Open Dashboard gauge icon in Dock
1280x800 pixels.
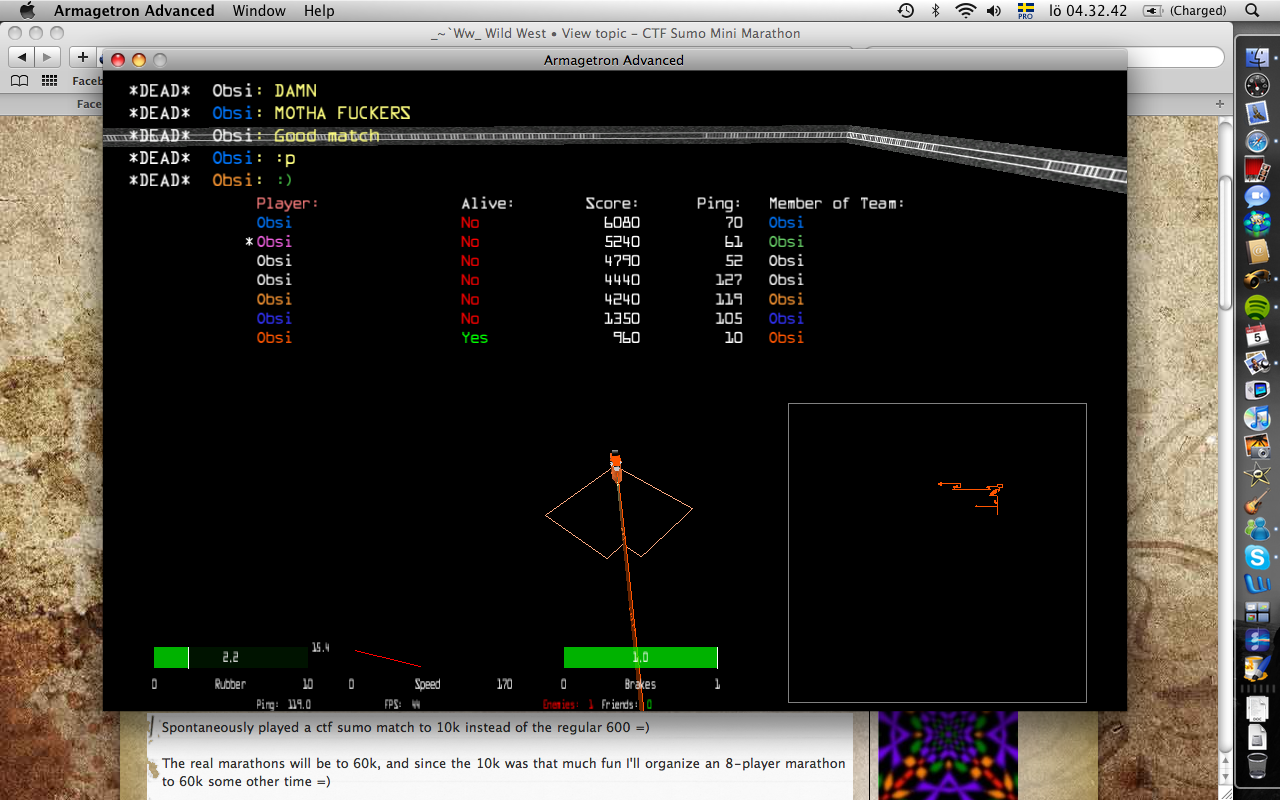click(1257, 86)
